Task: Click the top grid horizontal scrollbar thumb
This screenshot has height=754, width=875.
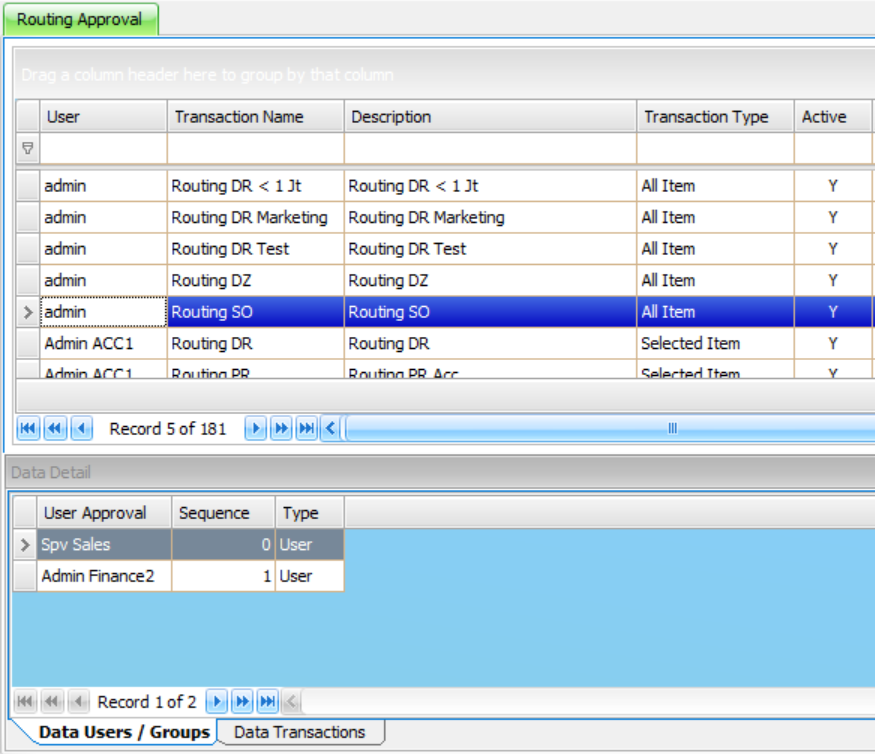Action: pyautogui.click(x=611, y=429)
